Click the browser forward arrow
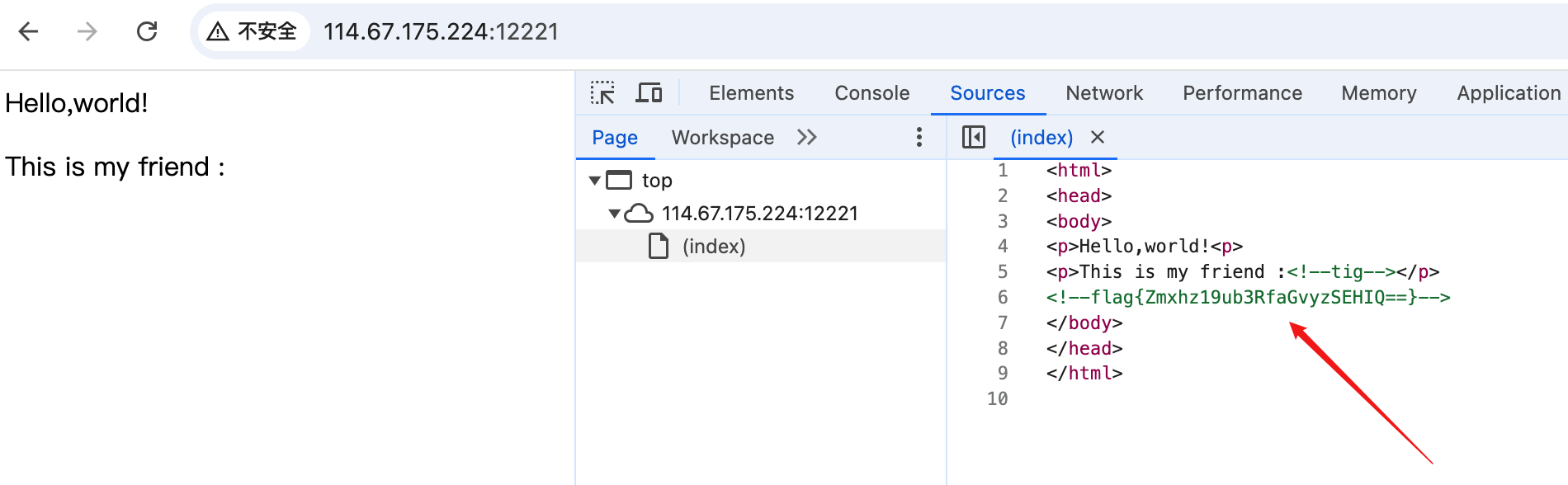This screenshot has width=1568, height=485. click(x=87, y=31)
